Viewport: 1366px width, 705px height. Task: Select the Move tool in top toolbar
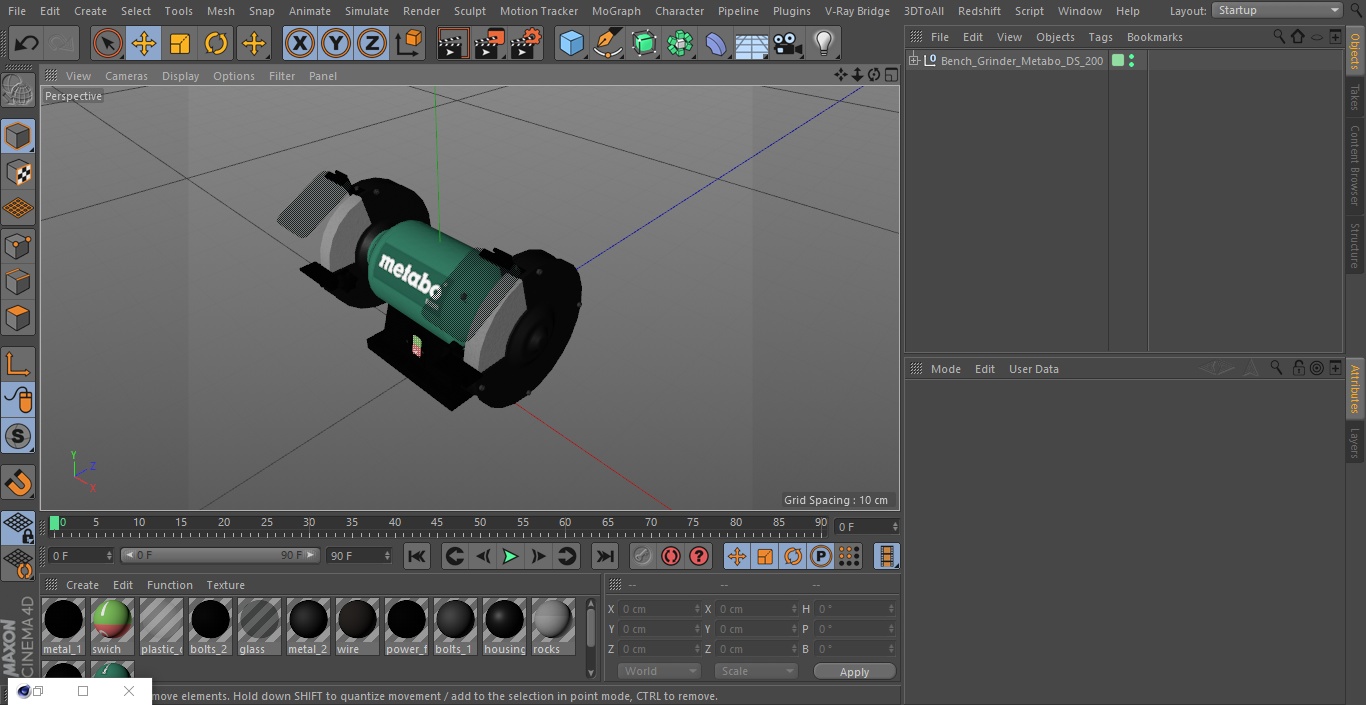coord(144,44)
